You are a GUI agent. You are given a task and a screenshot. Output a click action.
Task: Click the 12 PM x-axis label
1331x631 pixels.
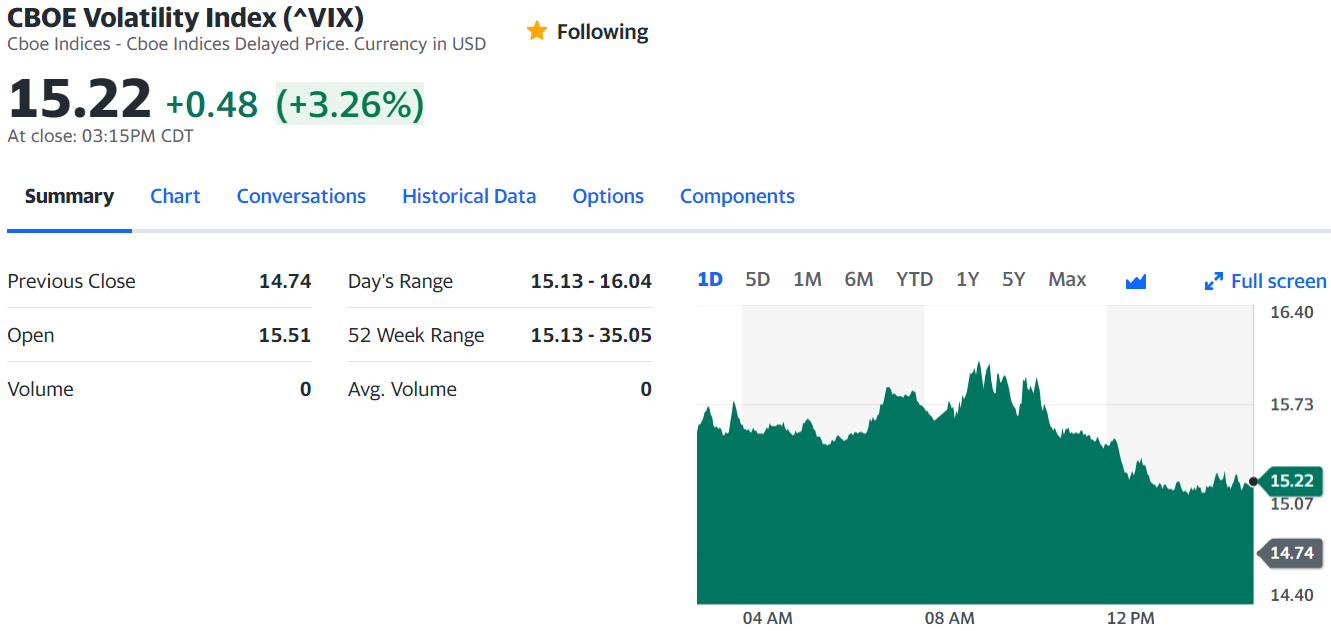pyautogui.click(x=1130, y=618)
